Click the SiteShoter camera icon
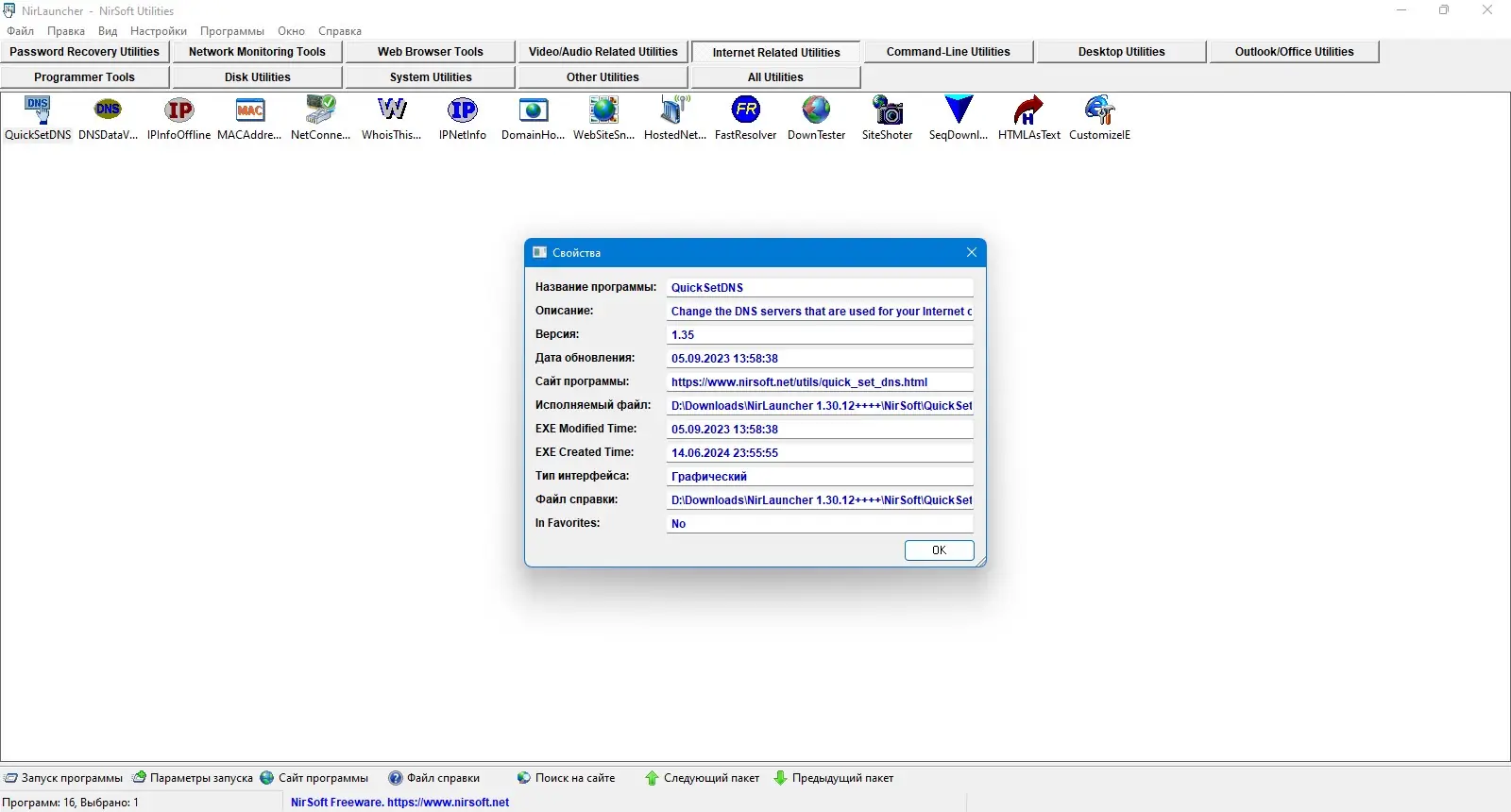1511x812 pixels. [888, 110]
